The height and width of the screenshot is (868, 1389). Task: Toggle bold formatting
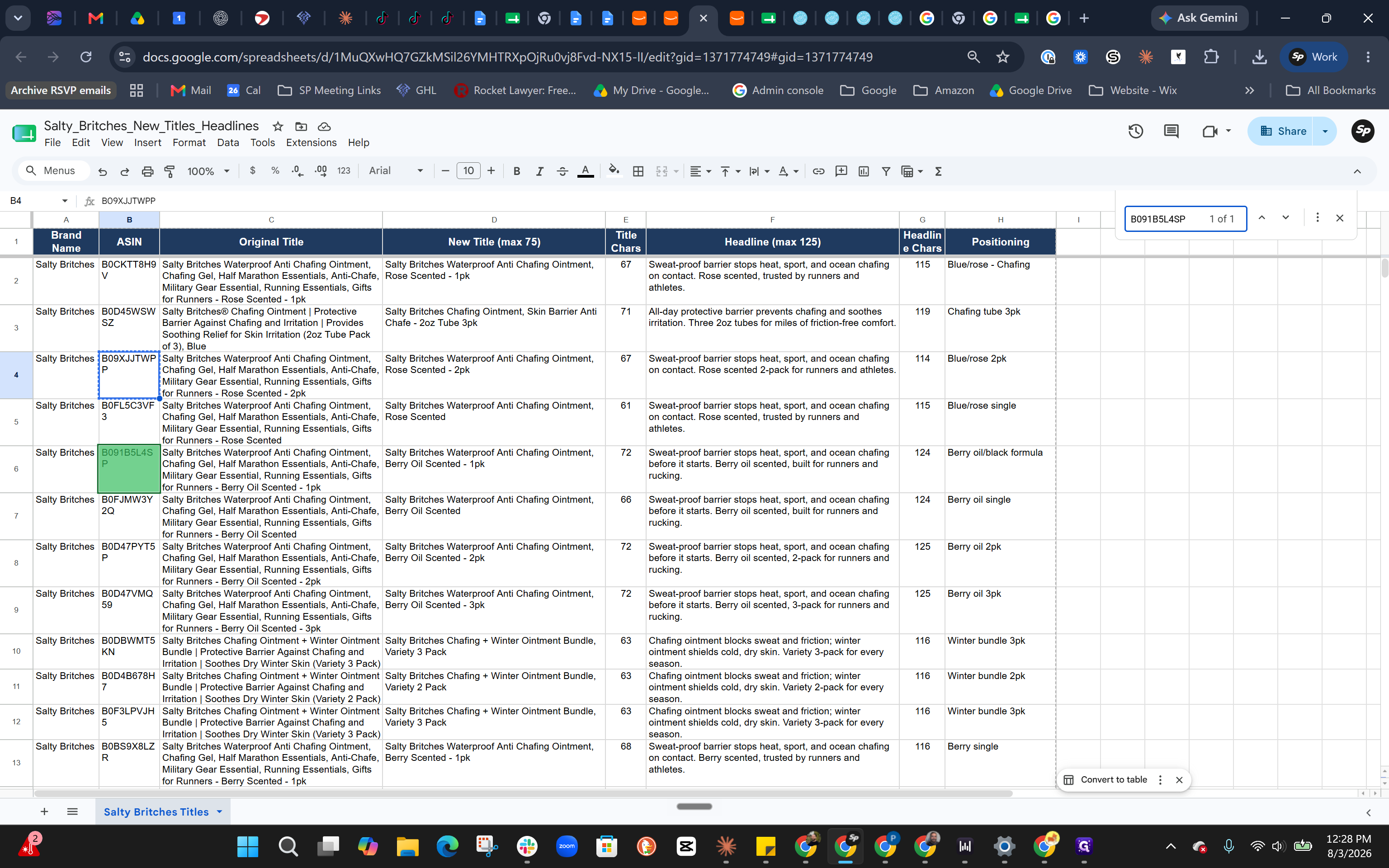point(516,171)
